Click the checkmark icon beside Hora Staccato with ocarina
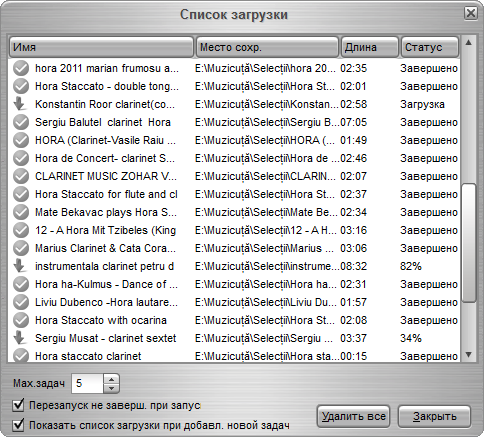Image resolution: width=484 pixels, height=437 pixels. 21,320
